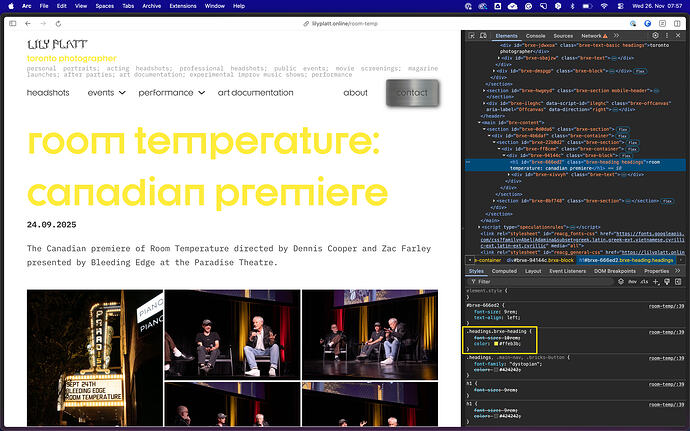Viewport: 690px width, 431px height.
Task: Open the Properties sub-tab
Action: [657, 271]
